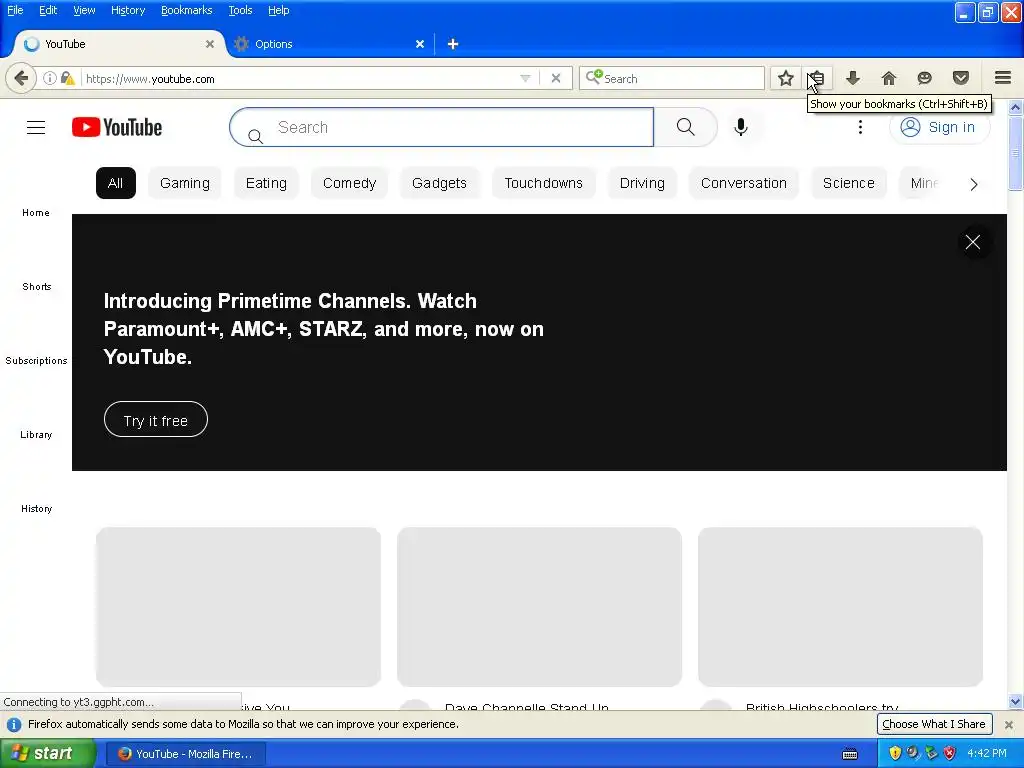
Task: Click the YouTube logo
Action: pos(117,127)
